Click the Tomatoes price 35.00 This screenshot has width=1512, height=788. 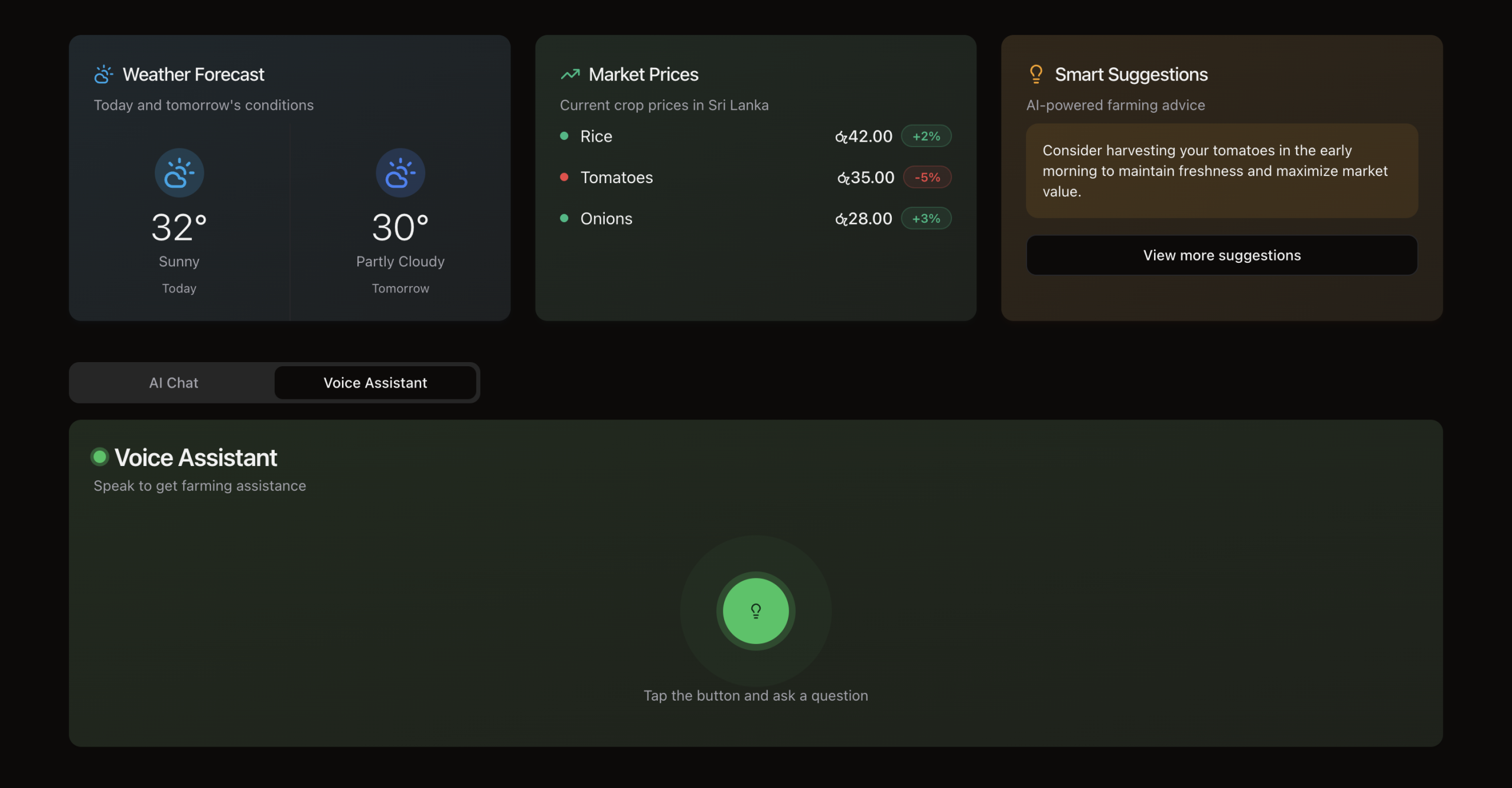(866, 178)
